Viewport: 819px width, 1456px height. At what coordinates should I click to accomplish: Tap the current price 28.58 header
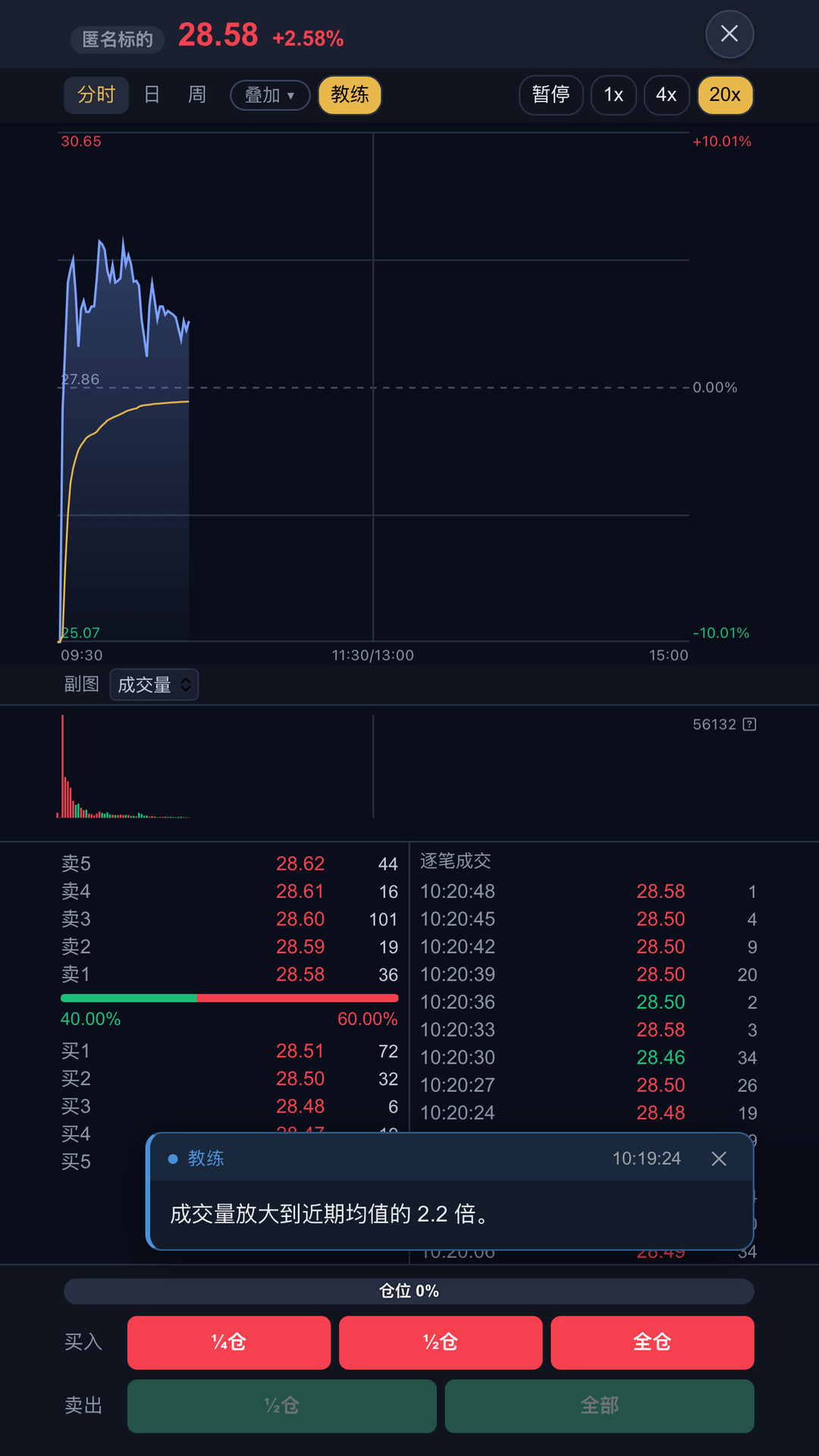[218, 35]
